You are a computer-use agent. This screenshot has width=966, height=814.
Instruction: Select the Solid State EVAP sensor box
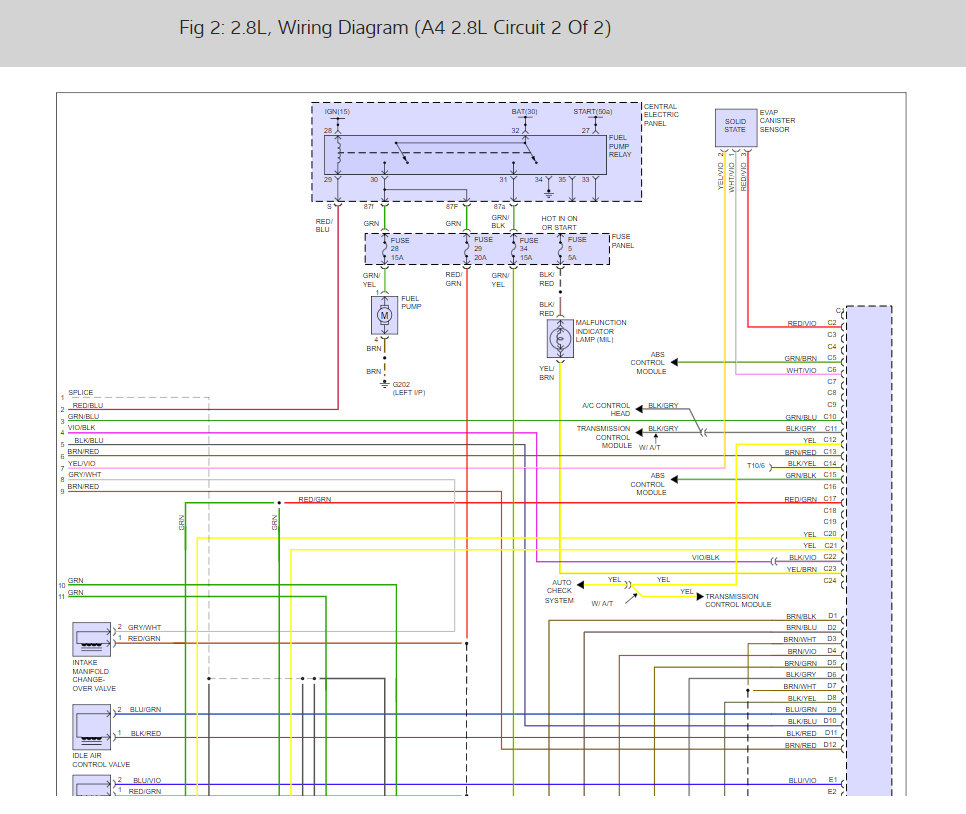click(735, 124)
